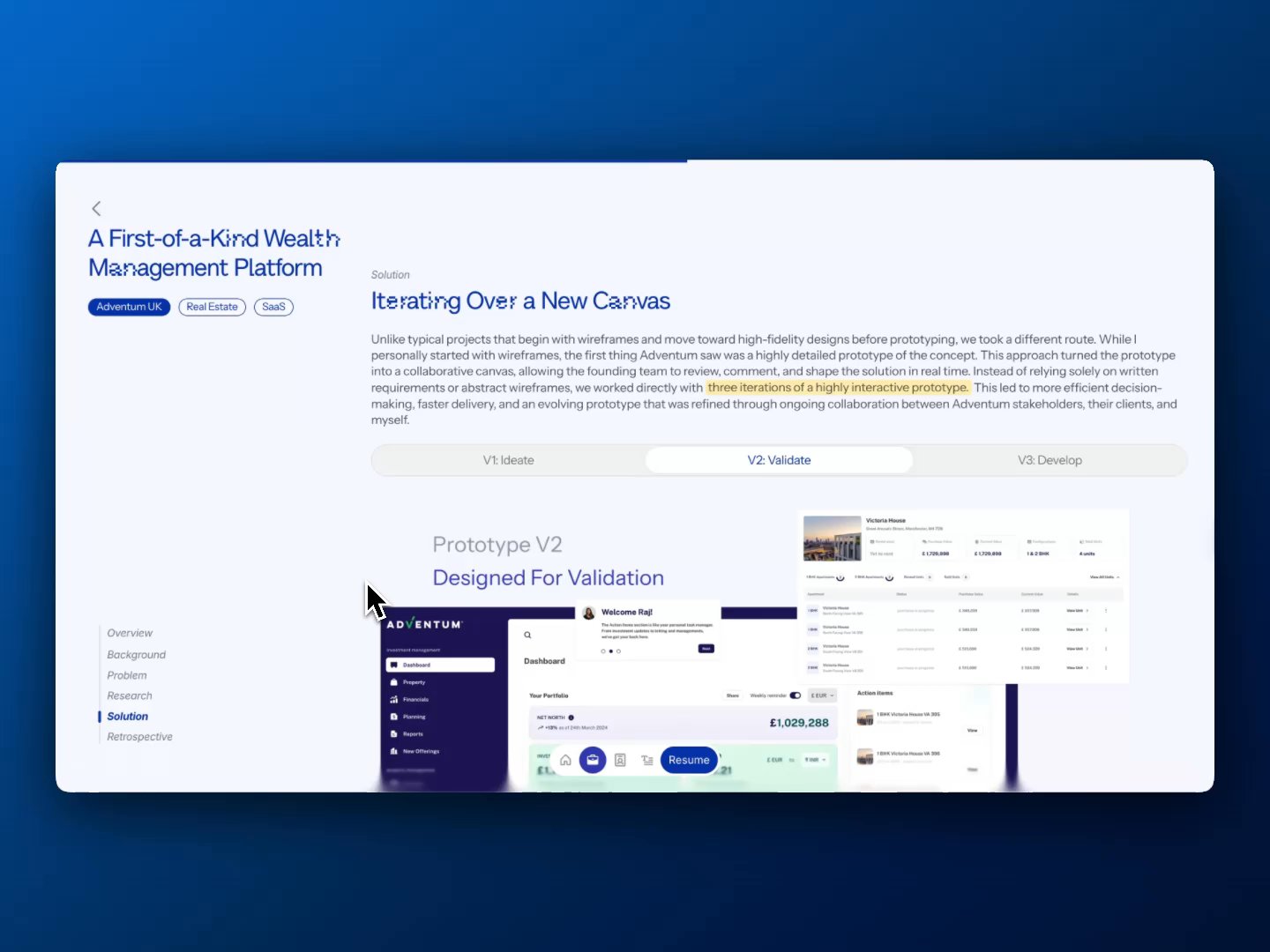Open the INR currency conversion dropdown
Viewport: 1270px width, 952px height.
[815, 760]
